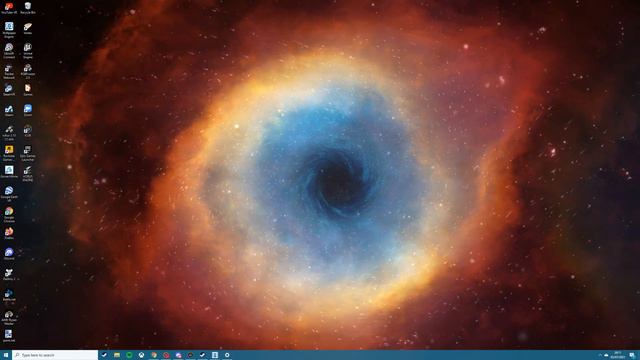The image size is (640, 360).
Task: Focus the 'Type here to search' box
Action: (55, 355)
